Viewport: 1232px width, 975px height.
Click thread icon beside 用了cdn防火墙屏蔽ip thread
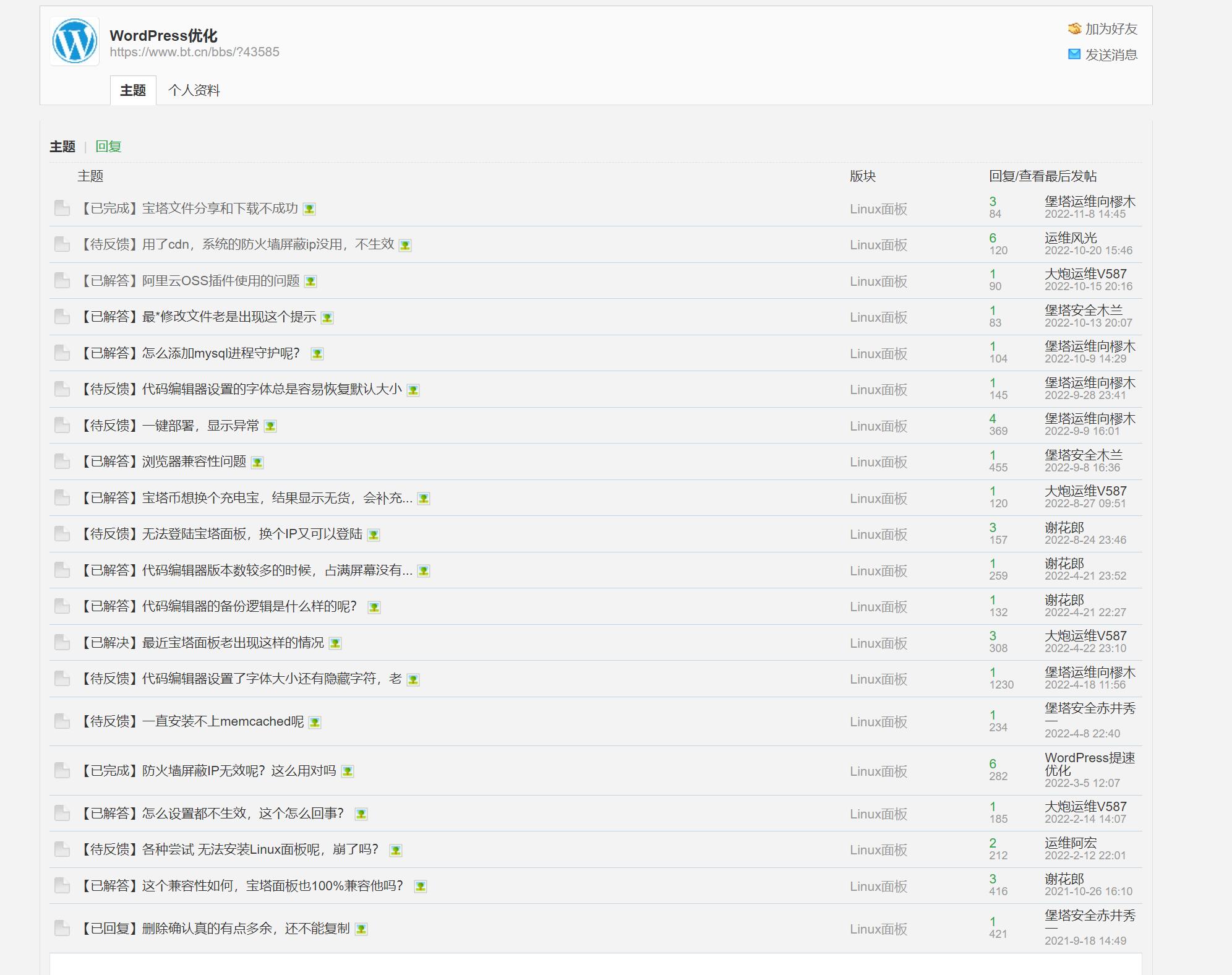click(x=62, y=244)
